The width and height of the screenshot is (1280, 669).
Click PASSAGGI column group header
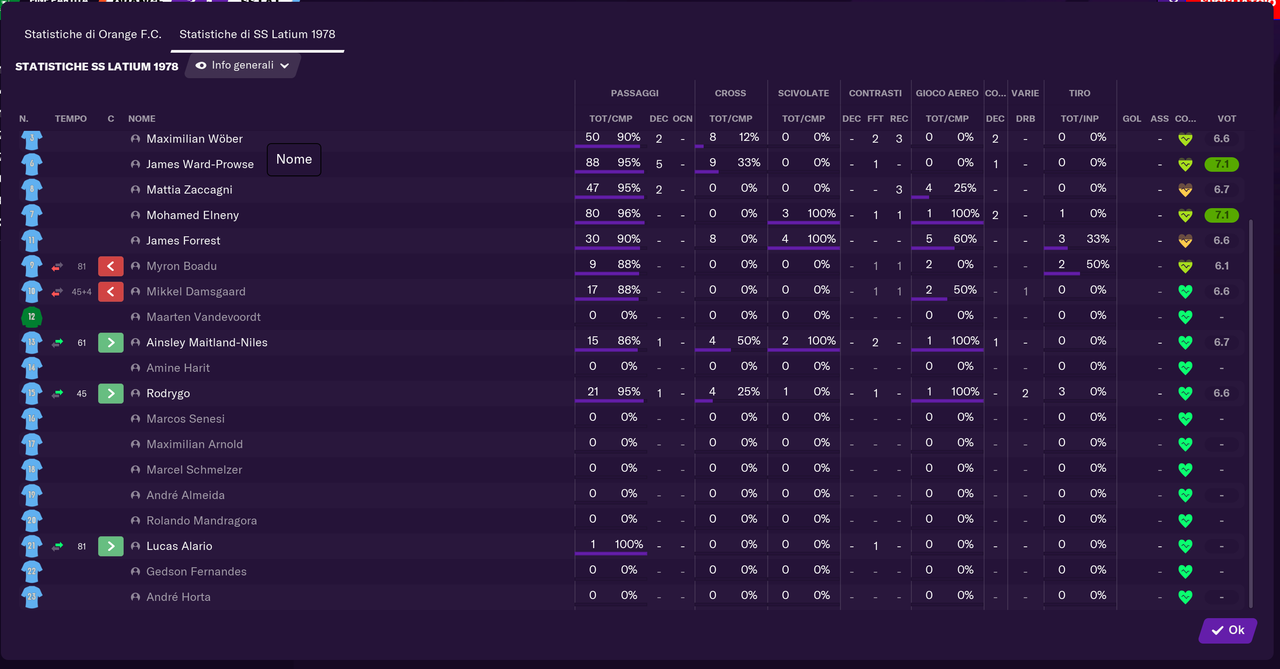point(634,93)
